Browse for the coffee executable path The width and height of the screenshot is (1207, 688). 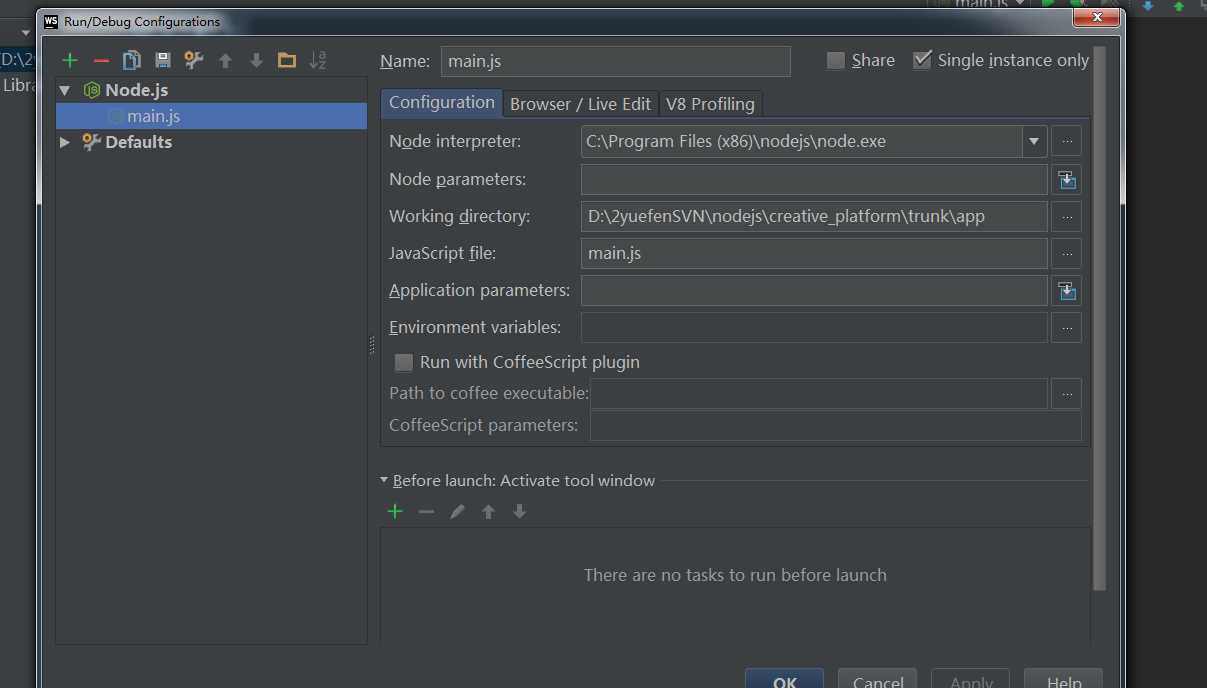tap(1067, 394)
